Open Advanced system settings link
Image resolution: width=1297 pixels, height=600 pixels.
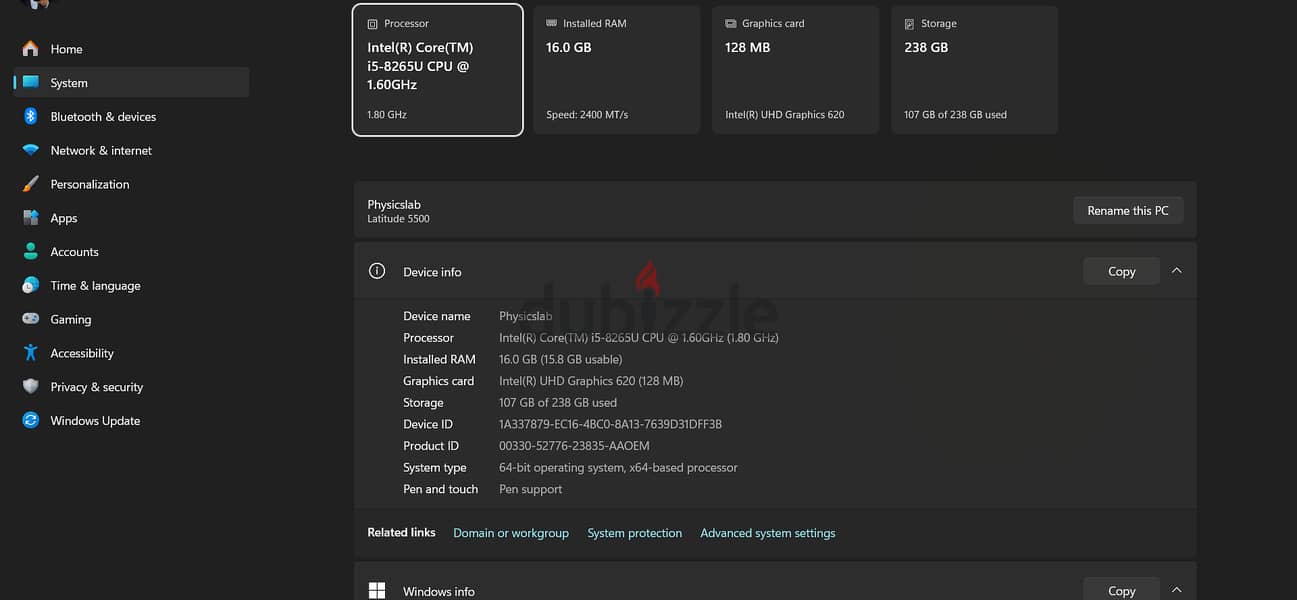[768, 533]
